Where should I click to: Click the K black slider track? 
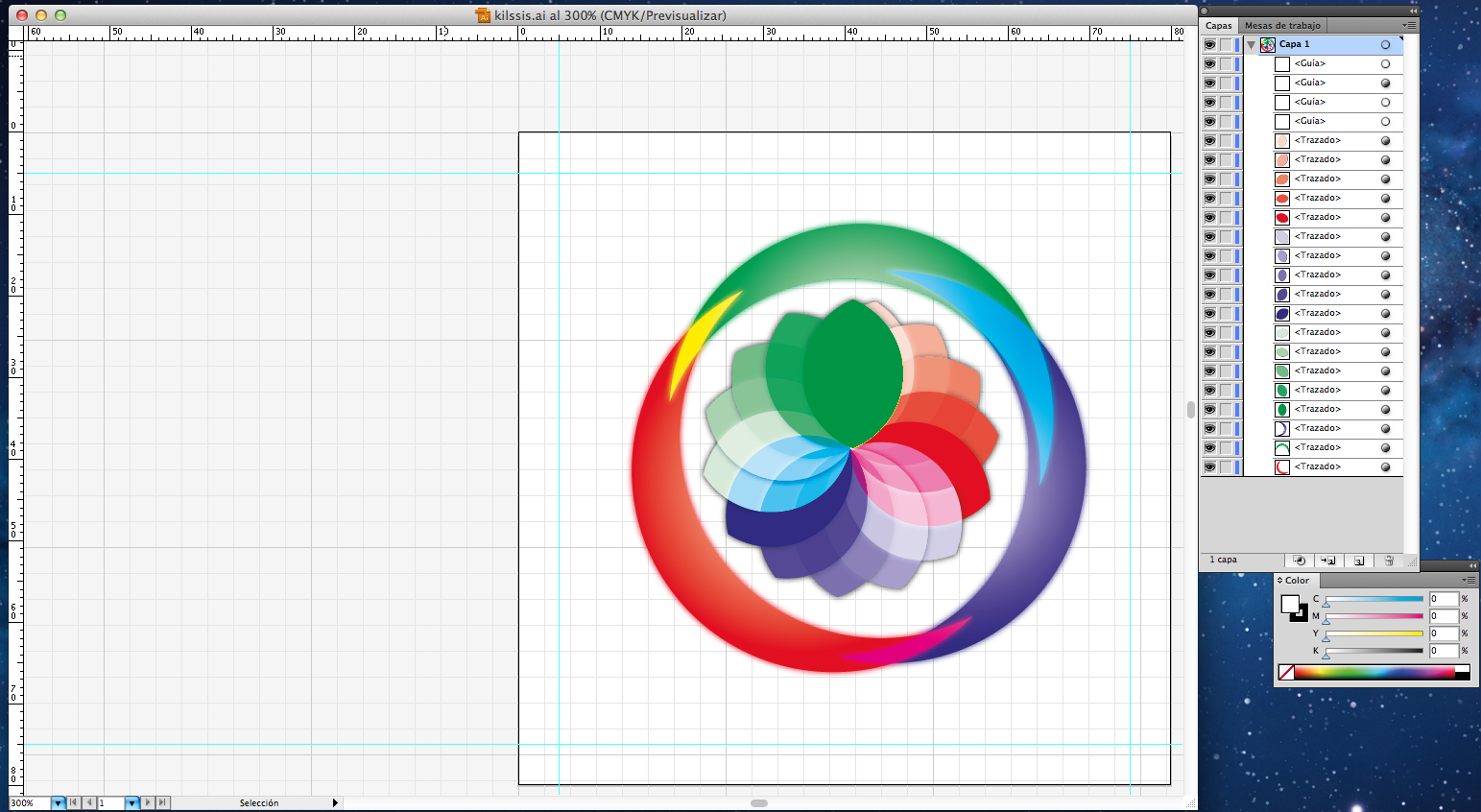click(1374, 651)
